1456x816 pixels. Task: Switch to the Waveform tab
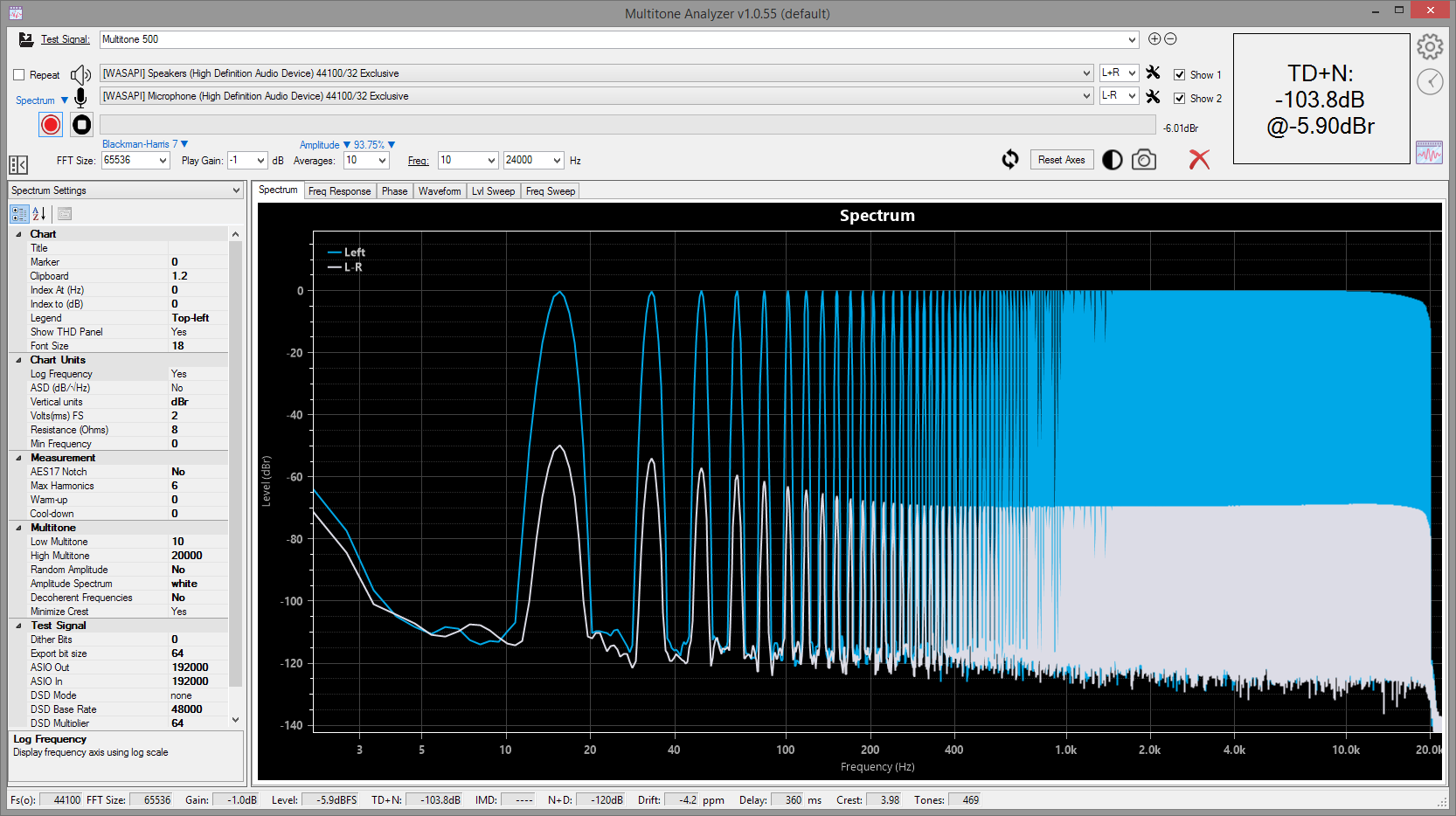coord(440,191)
